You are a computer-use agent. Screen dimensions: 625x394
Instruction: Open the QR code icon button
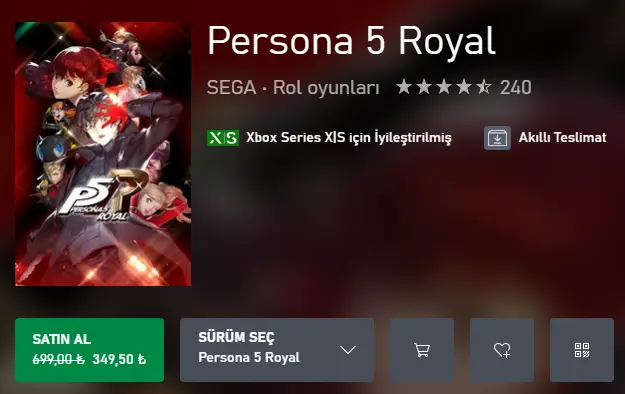pos(582,350)
